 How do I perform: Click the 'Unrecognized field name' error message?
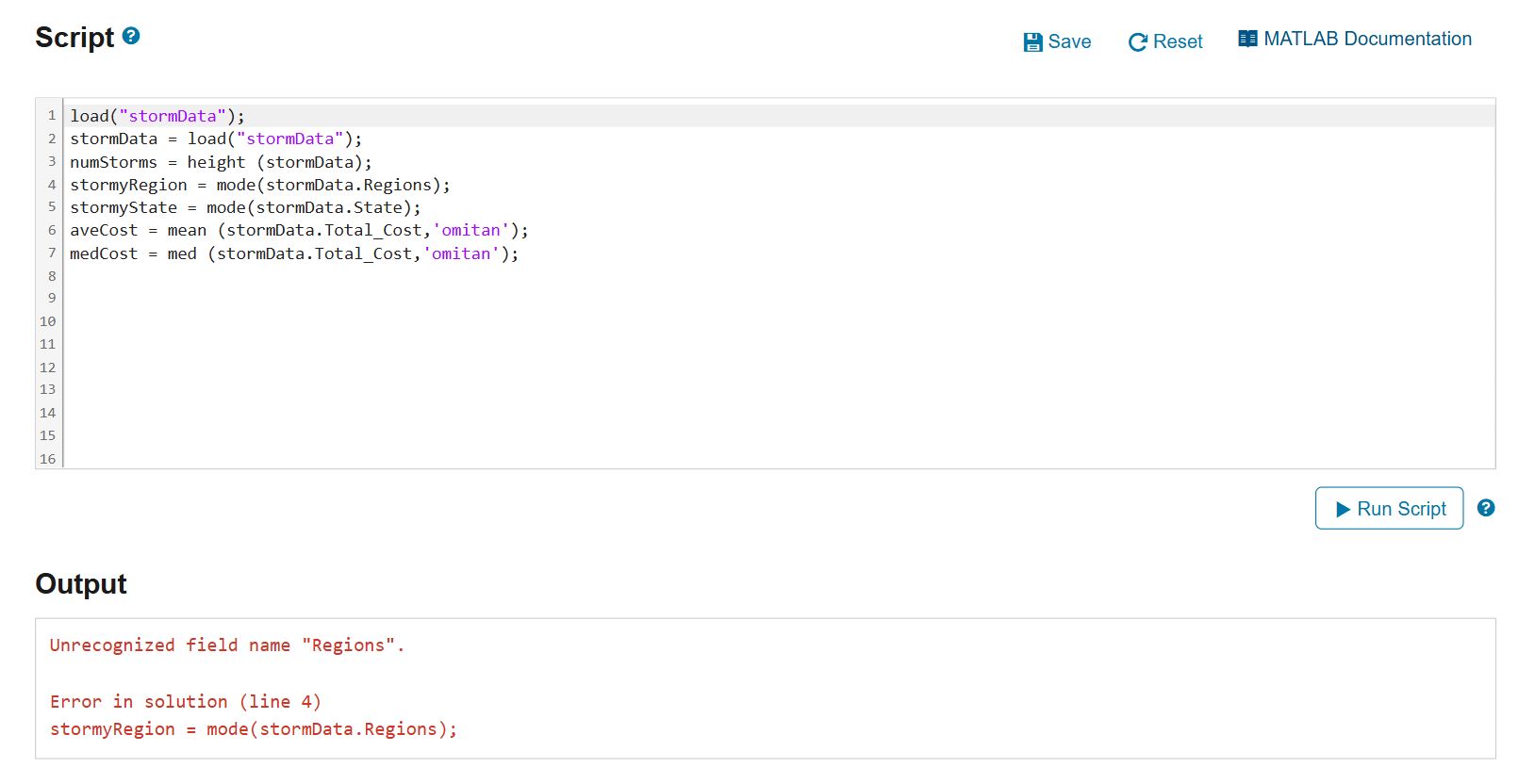[x=226, y=645]
